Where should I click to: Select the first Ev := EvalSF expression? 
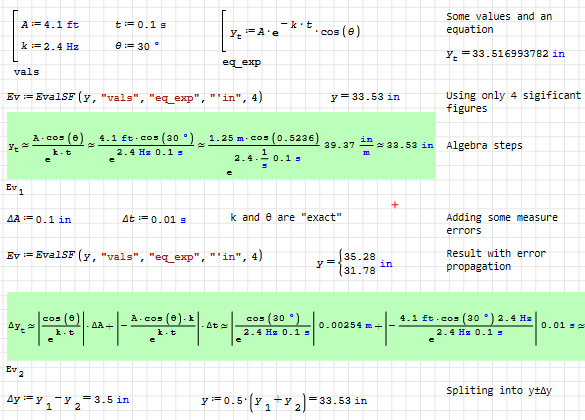(135, 97)
